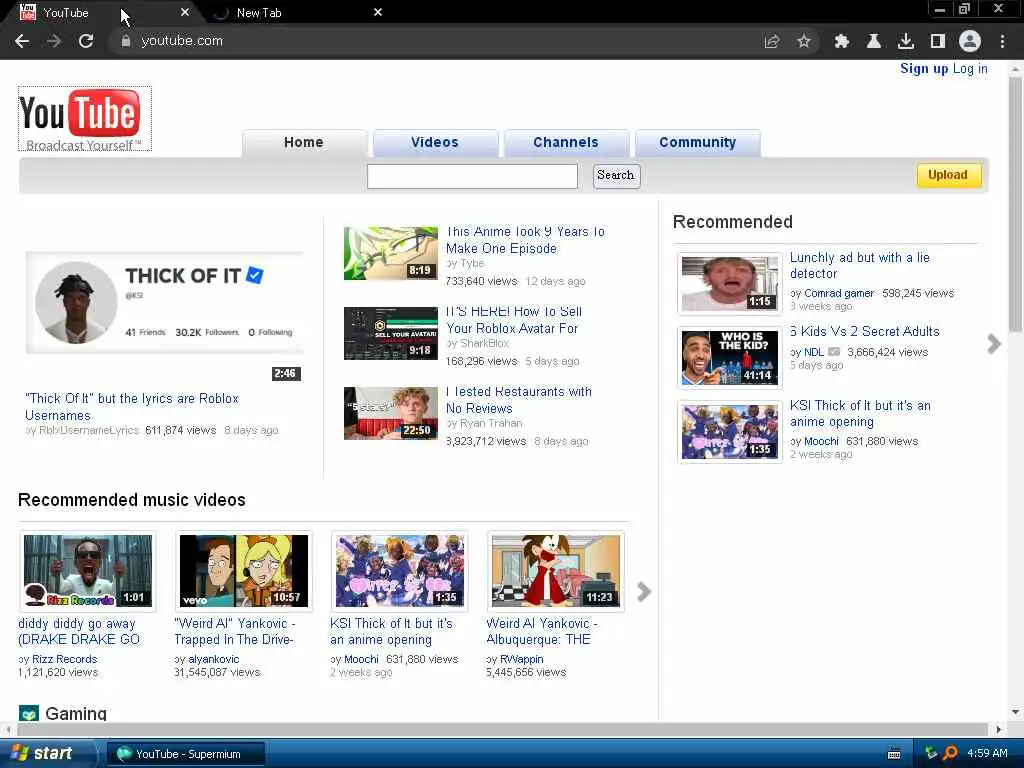The image size is (1024, 768).
Task: Open the extensions puzzle icon
Action: tap(842, 42)
